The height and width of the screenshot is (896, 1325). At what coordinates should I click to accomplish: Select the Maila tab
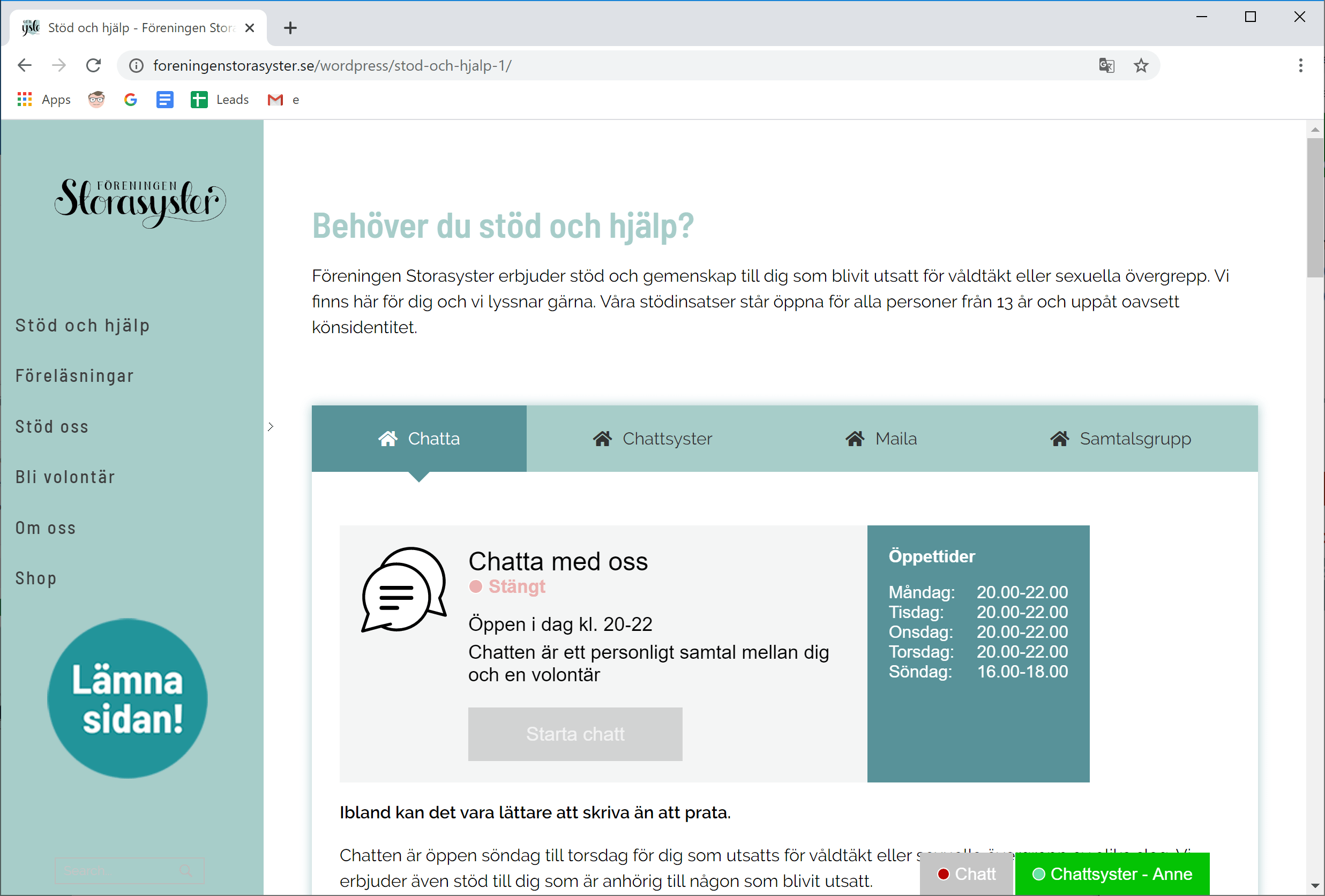point(881,439)
